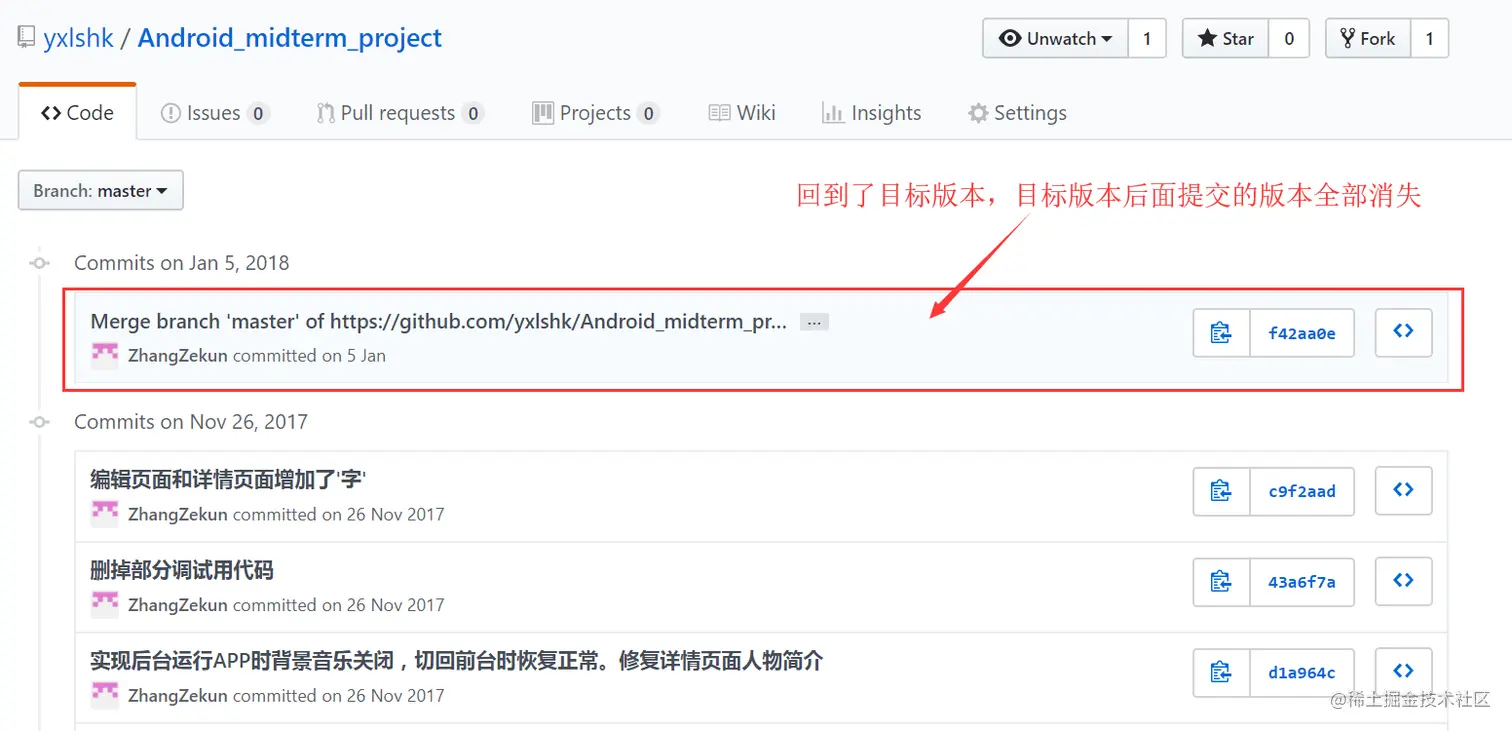Click ZhangZekun author on c9f2aad commit
The width and height of the screenshot is (1512, 731).
(x=178, y=515)
